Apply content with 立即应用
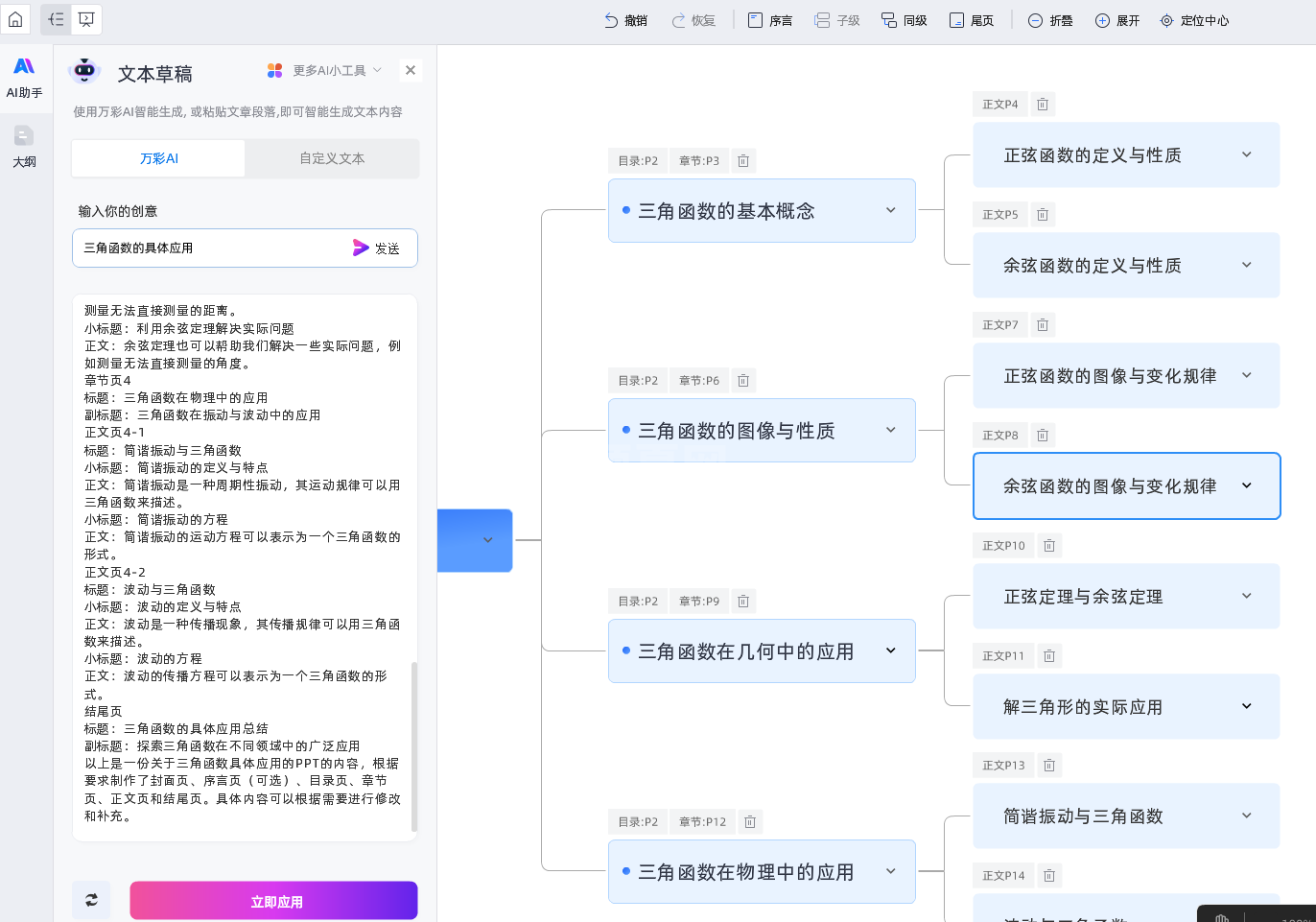This screenshot has width=1316, height=922. pyautogui.click(x=273, y=901)
